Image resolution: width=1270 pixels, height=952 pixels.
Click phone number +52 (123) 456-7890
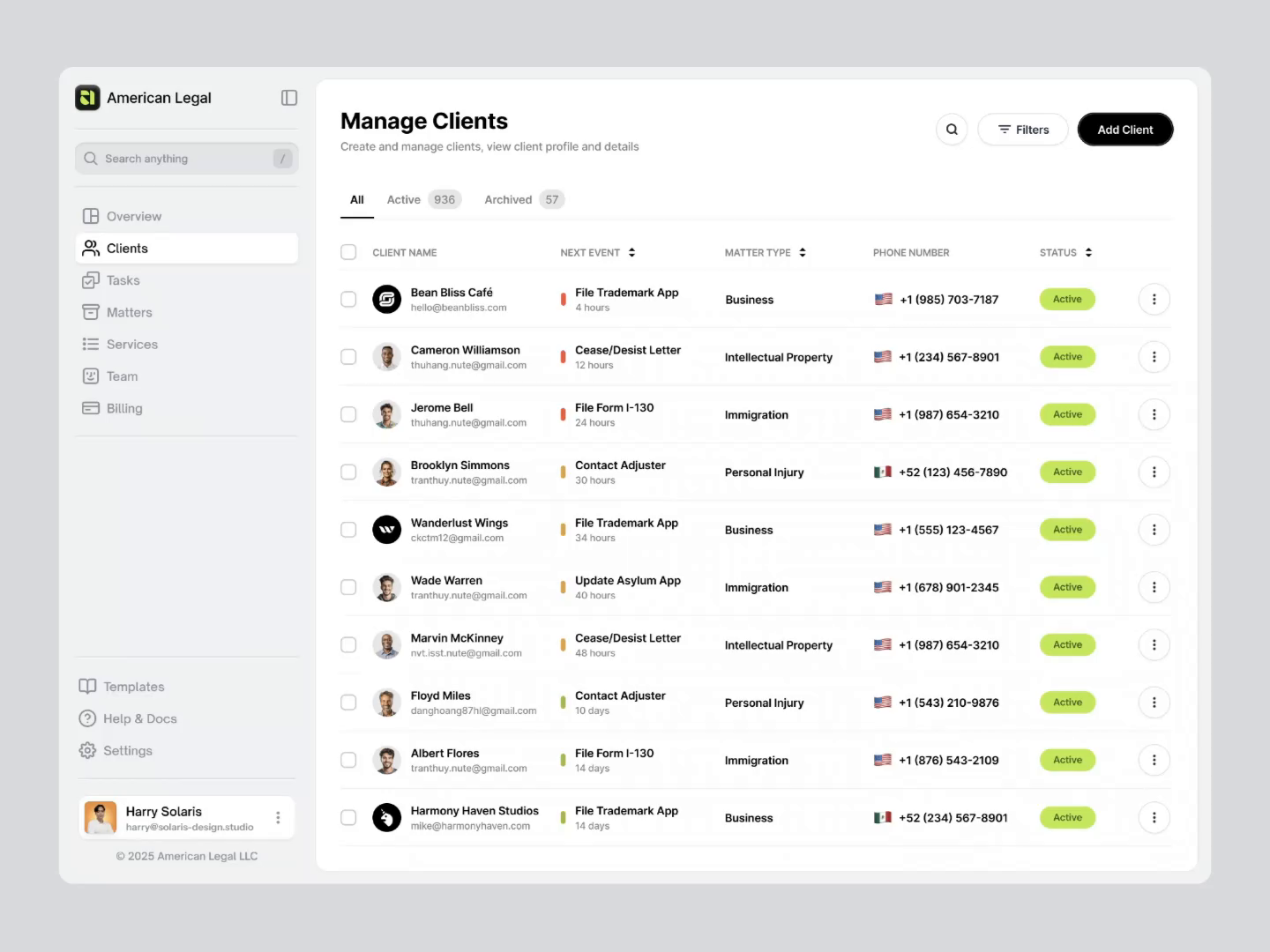tap(952, 472)
